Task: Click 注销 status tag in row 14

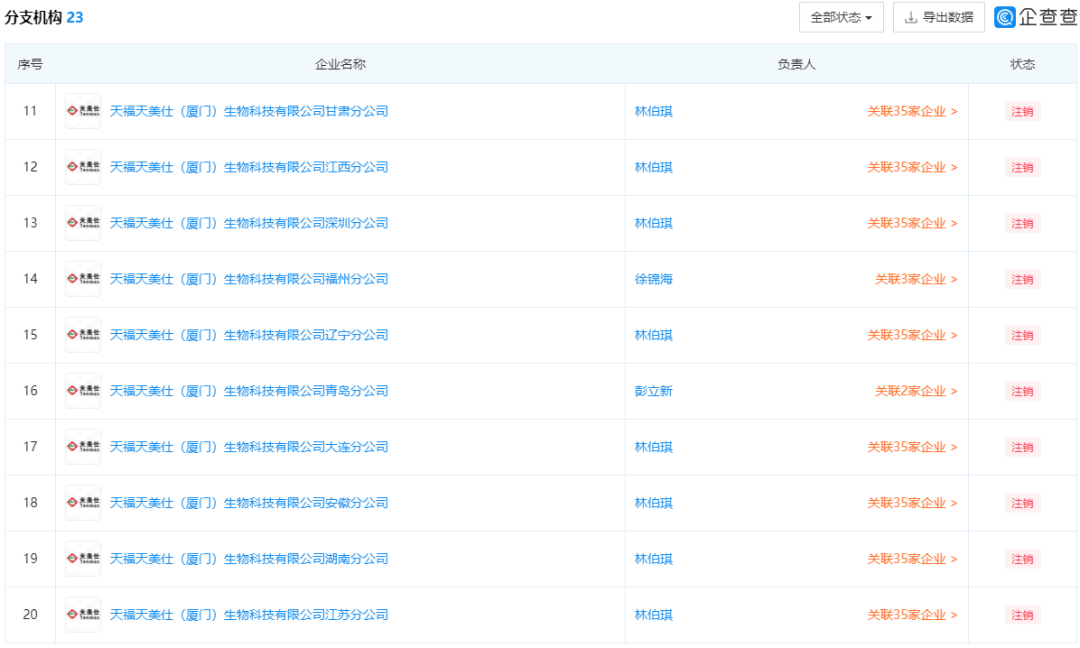Action: 1022,279
